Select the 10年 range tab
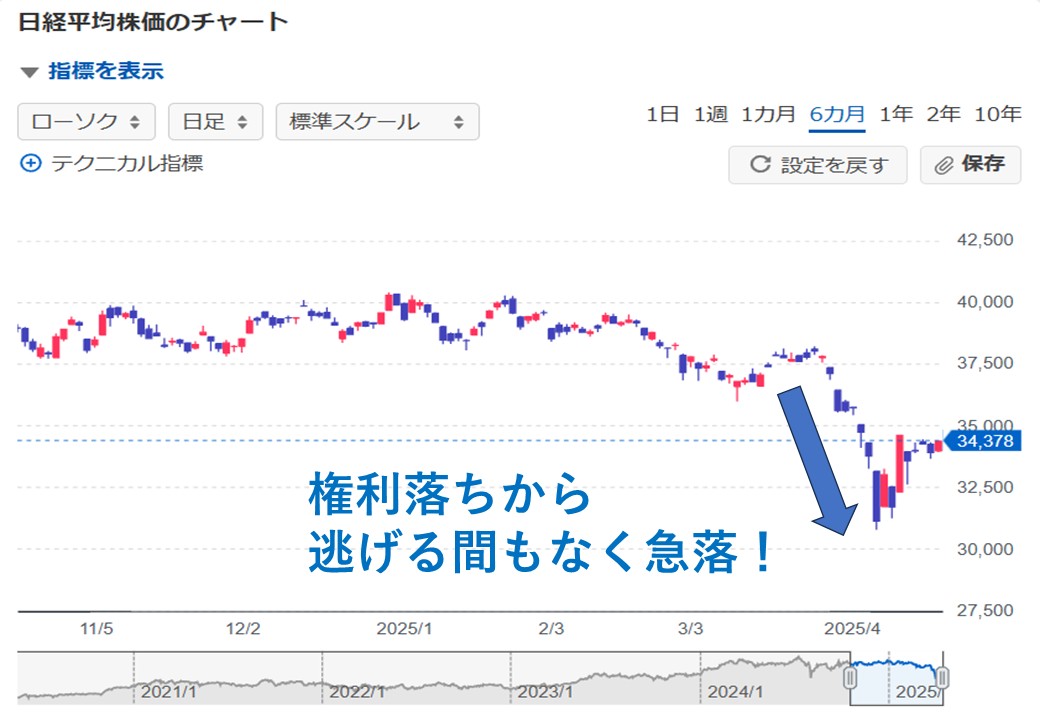This screenshot has height=720, width=1040. [998, 114]
